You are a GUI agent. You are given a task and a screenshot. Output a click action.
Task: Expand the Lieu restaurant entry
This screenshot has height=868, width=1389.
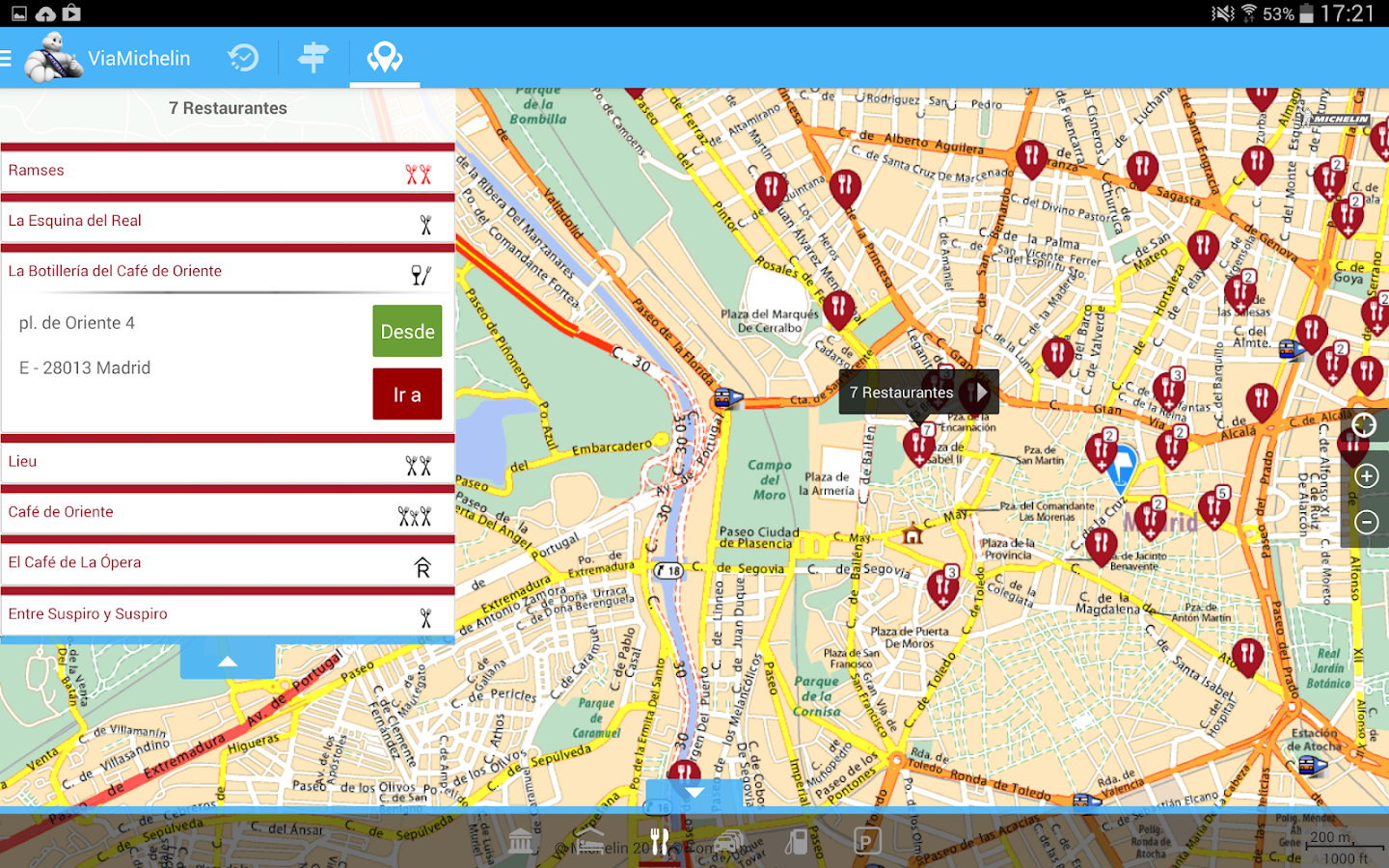pyautogui.click(x=228, y=463)
